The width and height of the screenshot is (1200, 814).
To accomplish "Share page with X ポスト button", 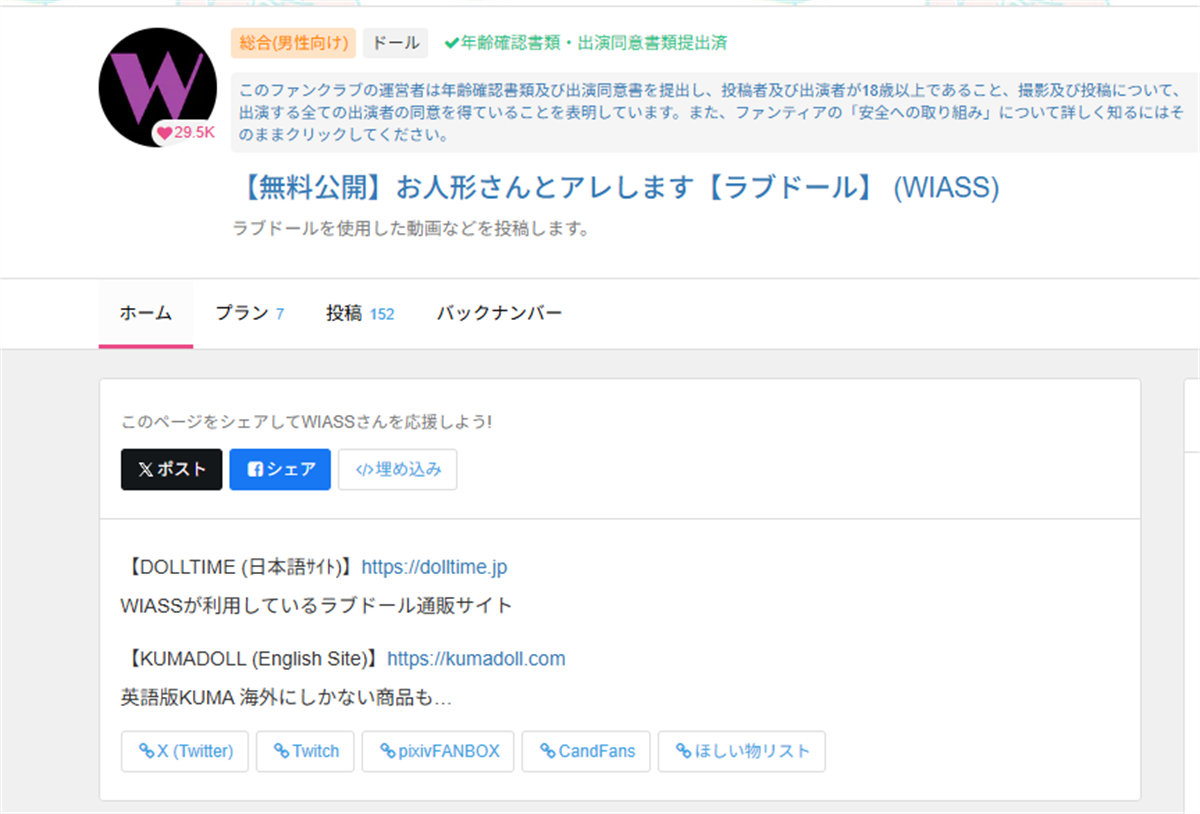I will coord(172,469).
